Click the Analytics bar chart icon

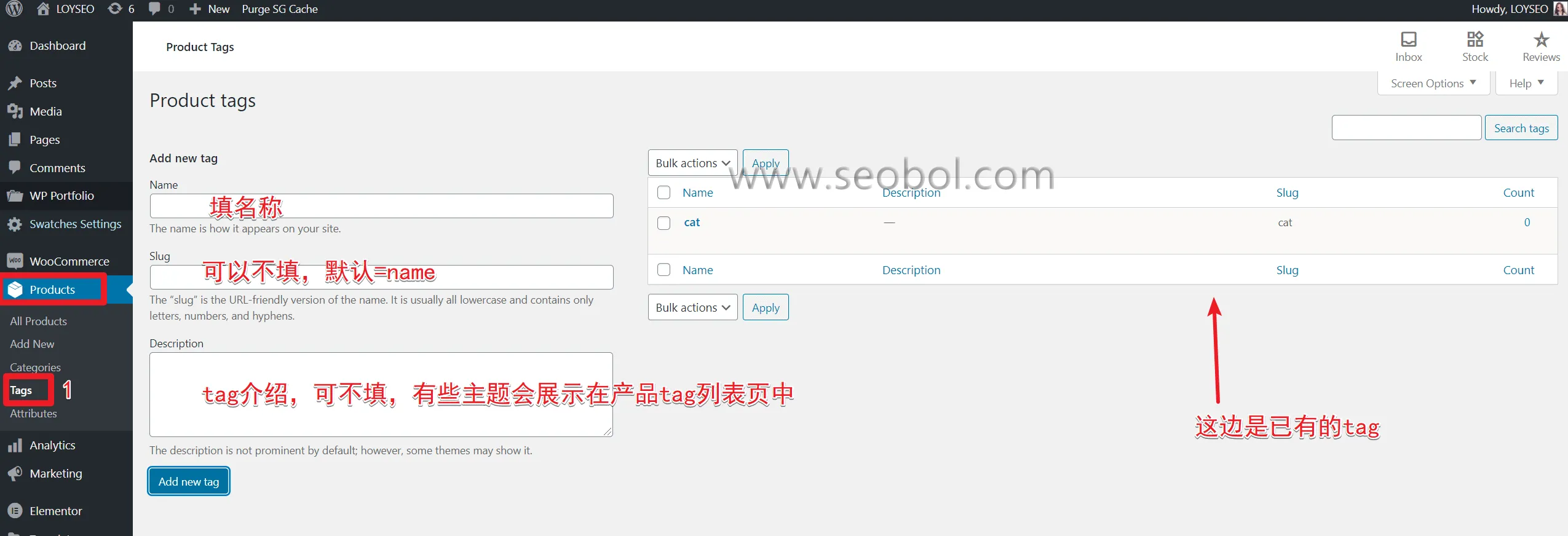[15, 445]
